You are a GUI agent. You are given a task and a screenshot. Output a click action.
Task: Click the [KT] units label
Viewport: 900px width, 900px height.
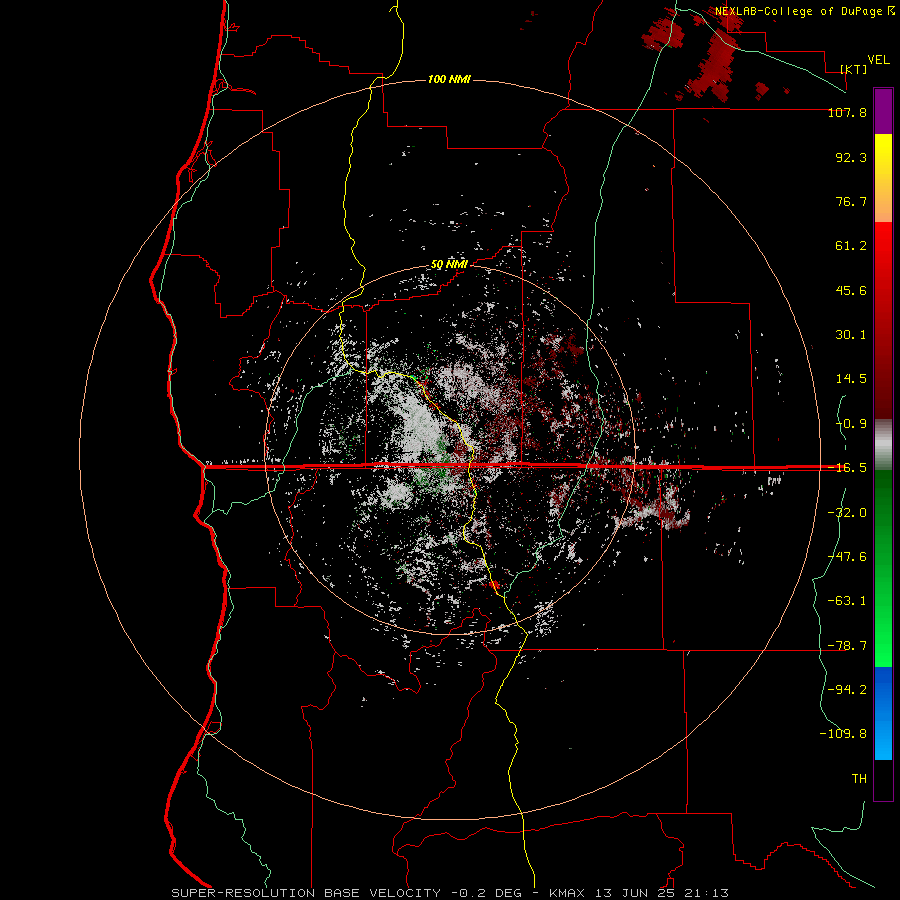(854, 69)
